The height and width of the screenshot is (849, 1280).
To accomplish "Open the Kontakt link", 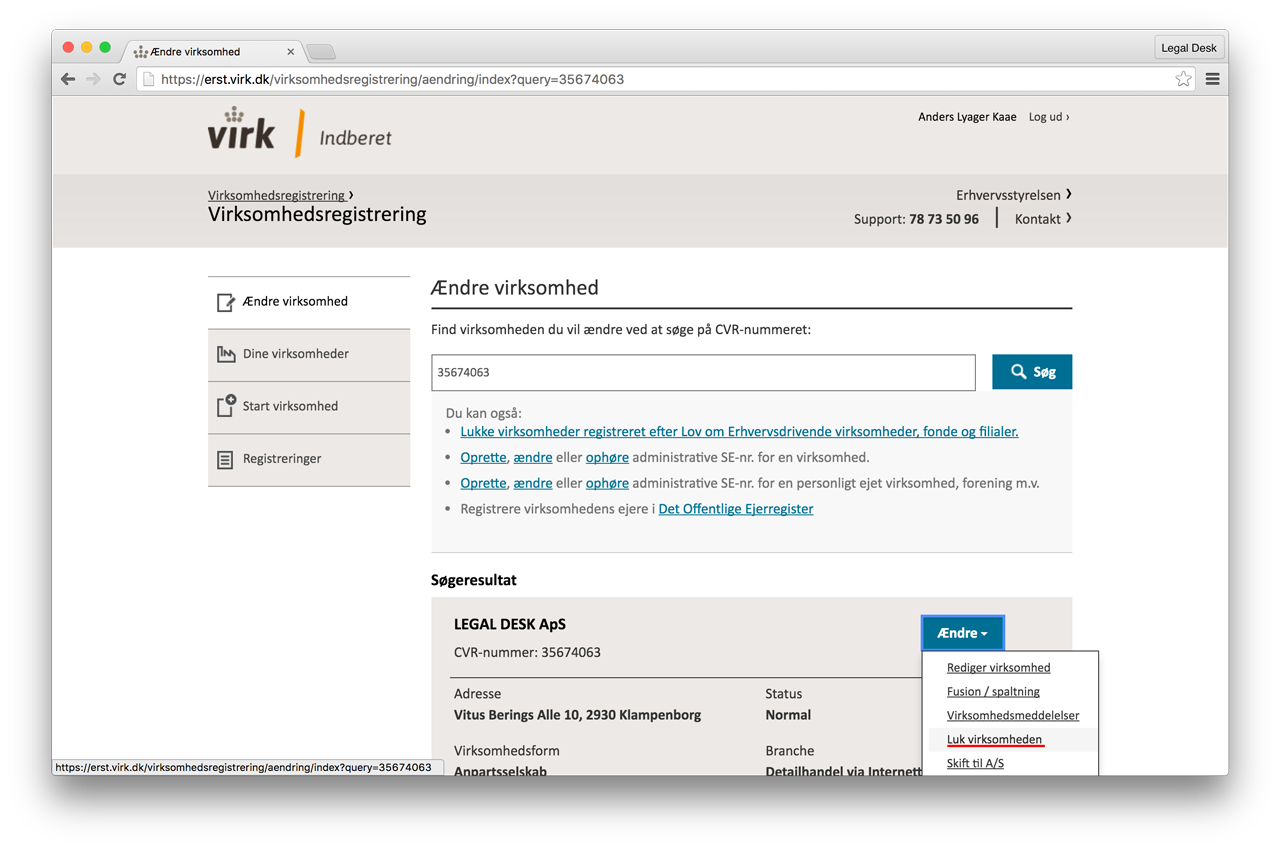I will pos(1043,219).
